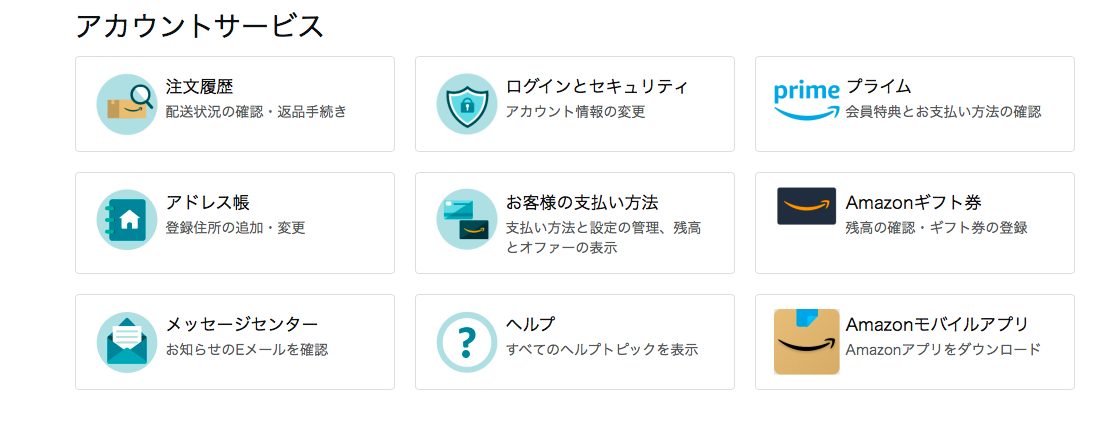Image resolution: width=1115 pixels, height=422 pixels.
Task: Click the envelope message center icon
Action: (x=127, y=342)
